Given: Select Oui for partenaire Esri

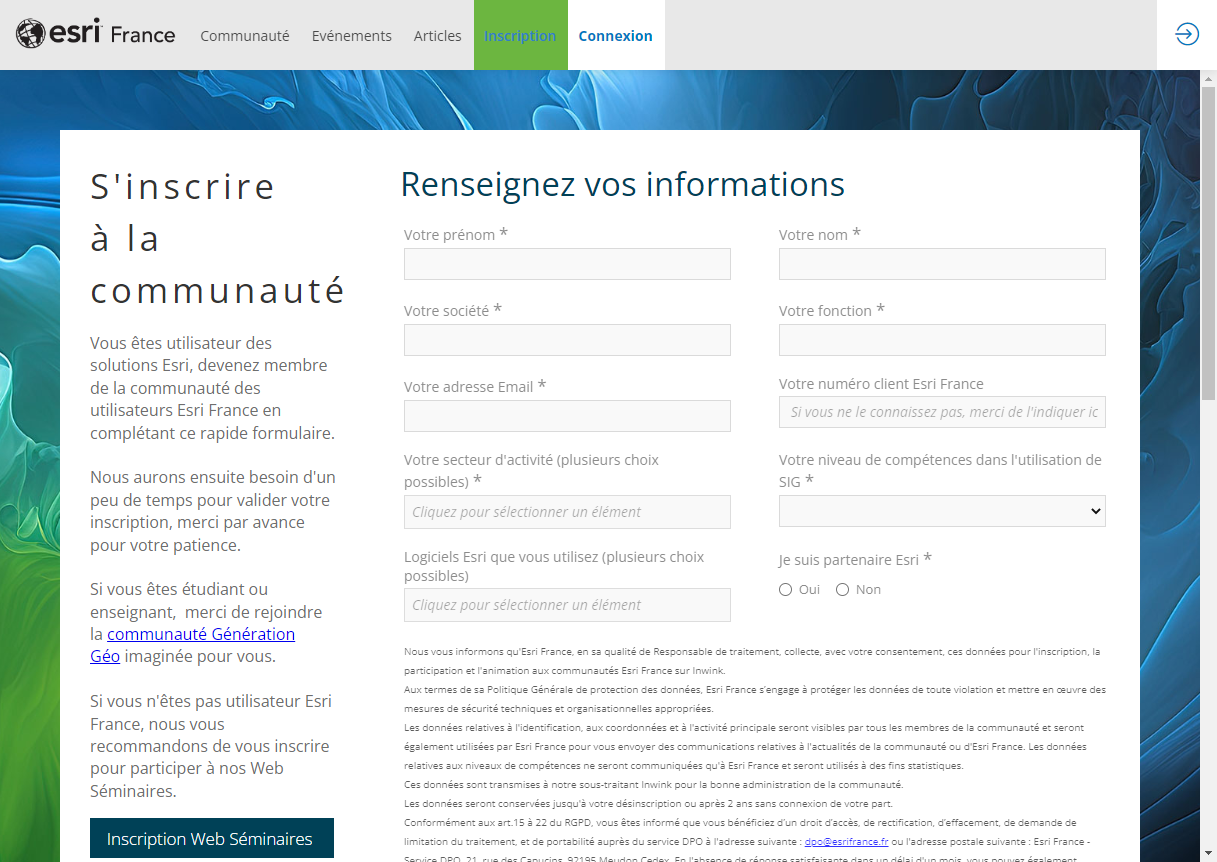Looking at the screenshot, I should [x=785, y=590].
